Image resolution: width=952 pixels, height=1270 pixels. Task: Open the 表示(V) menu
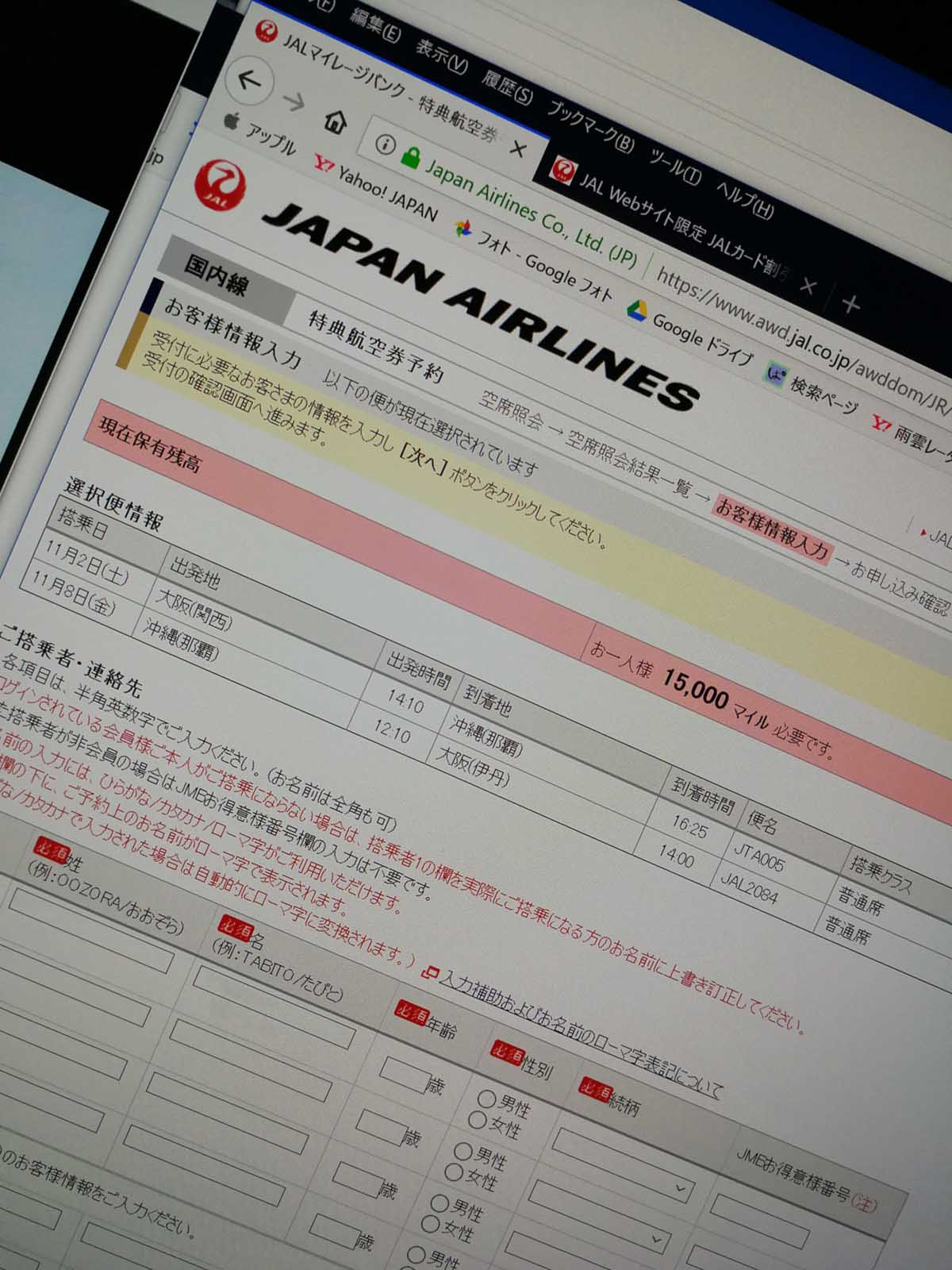(440, 57)
